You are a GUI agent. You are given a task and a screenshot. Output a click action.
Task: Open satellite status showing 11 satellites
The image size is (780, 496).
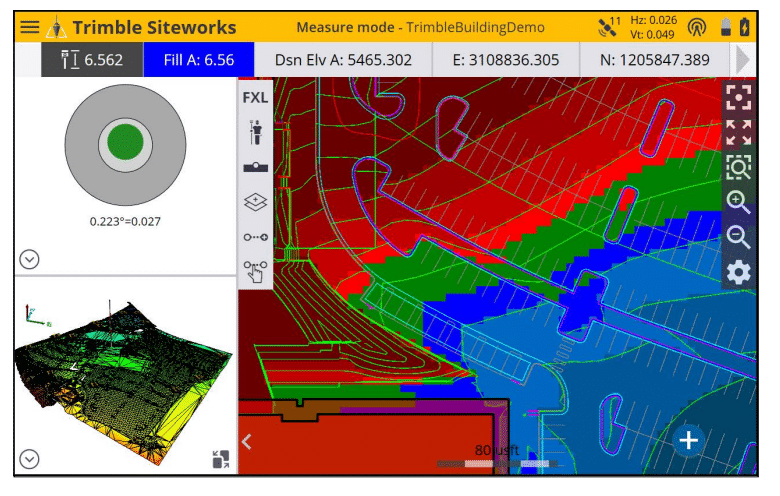pos(609,27)
